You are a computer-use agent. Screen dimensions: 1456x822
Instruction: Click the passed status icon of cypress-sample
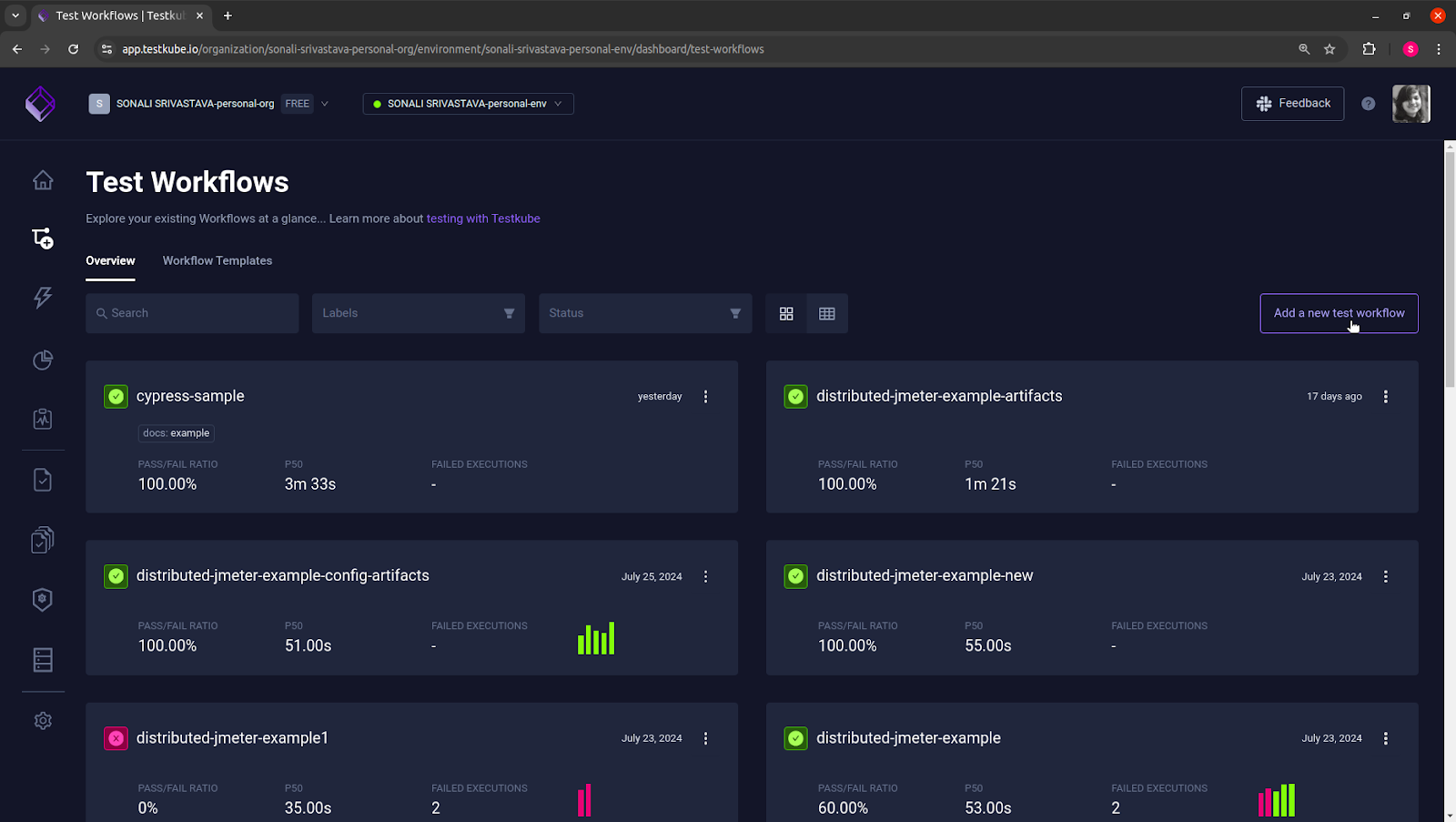(x=116, y=397)
